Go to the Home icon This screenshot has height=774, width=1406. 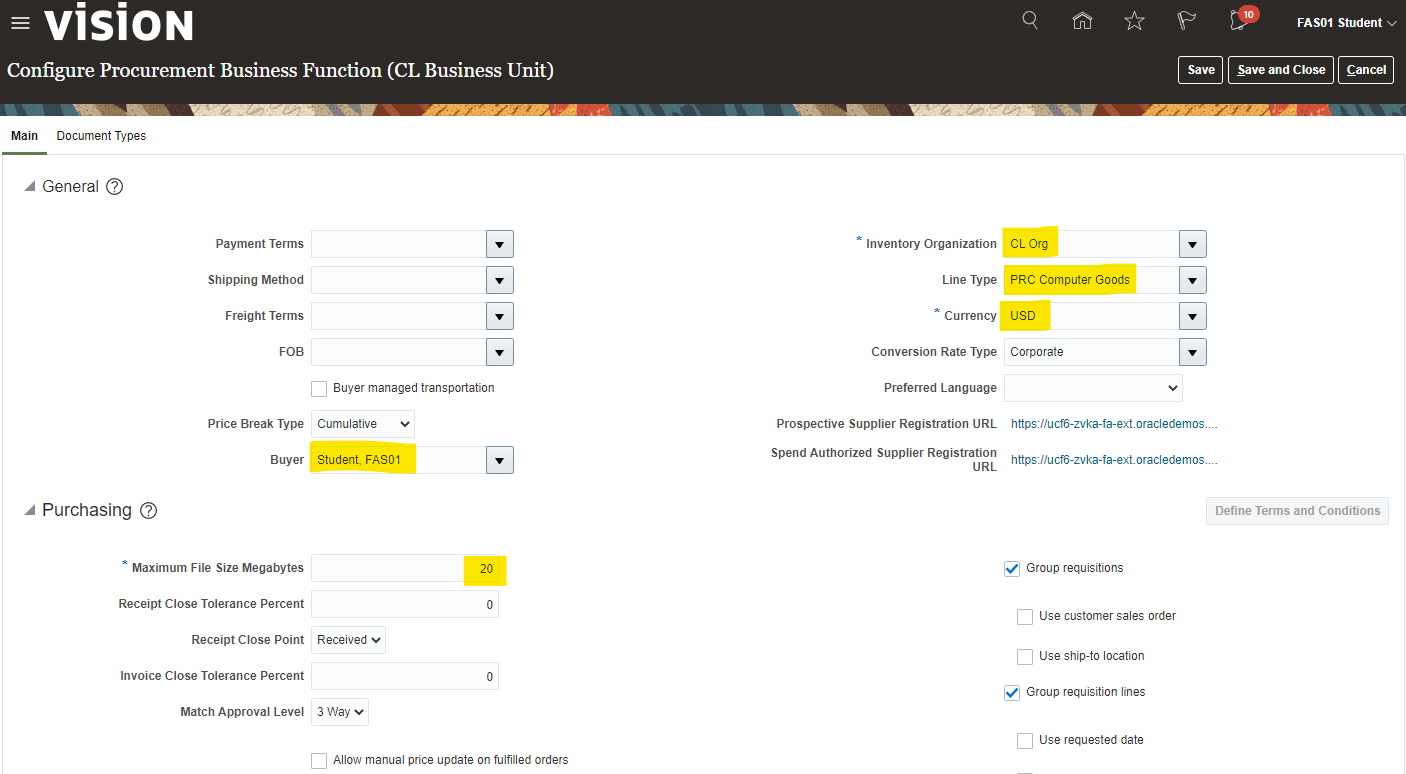[x=1082, y=21]
